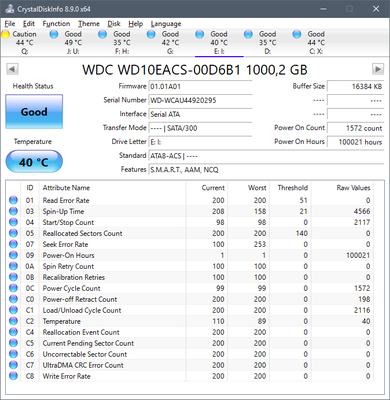The image size is (390, 400).
Task: Click status icon for Power-On Hours row
Action: click(13, 255)
